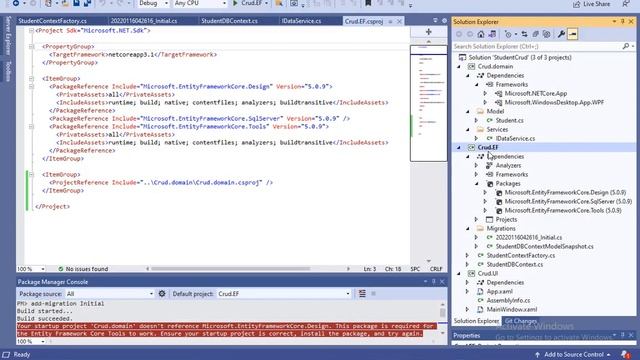This screenshot has width=640, height=360.
Task: Click the Package Manager settings gear icon
Action: pyautogui.click(x=162, y=293)
